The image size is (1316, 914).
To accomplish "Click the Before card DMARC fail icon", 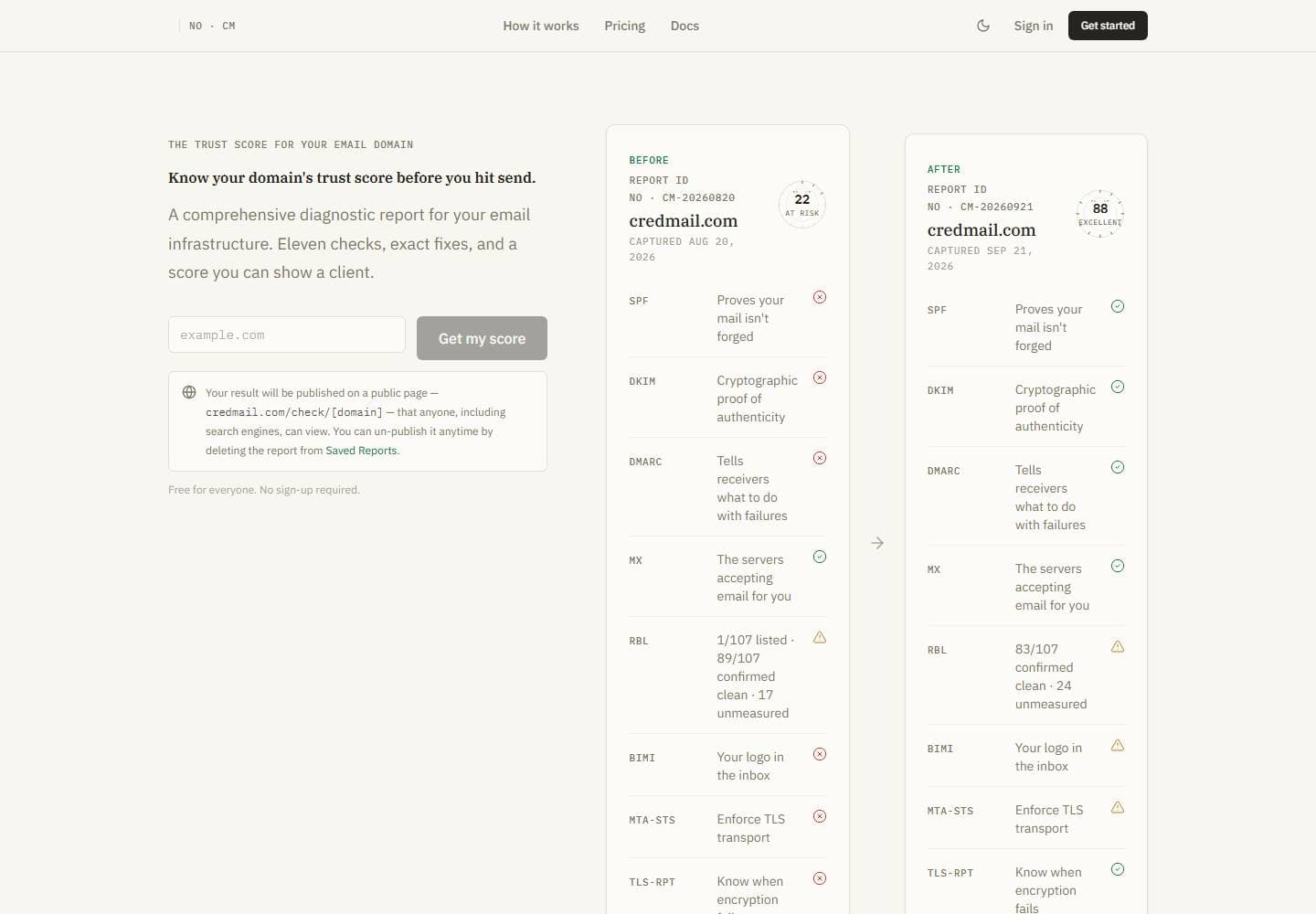I will [820, 458].
